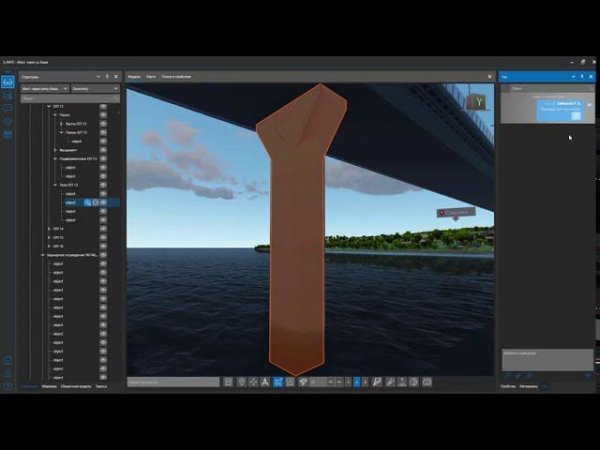
Task: Toggle visibility eye for ОП 15 row
Action: (x=103, y=238)
